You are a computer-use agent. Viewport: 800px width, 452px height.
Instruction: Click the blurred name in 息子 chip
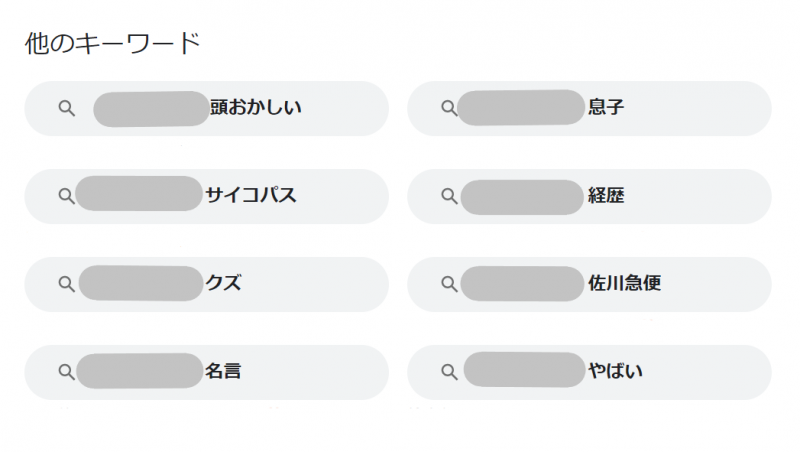521,108
